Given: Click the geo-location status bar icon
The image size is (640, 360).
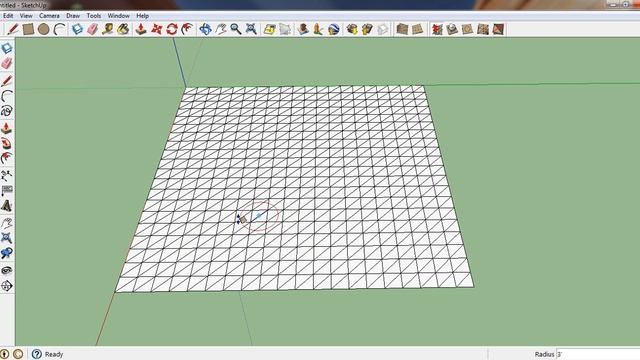Looking at the screenshot, I should pyautogui.click(x=4, y=354).
